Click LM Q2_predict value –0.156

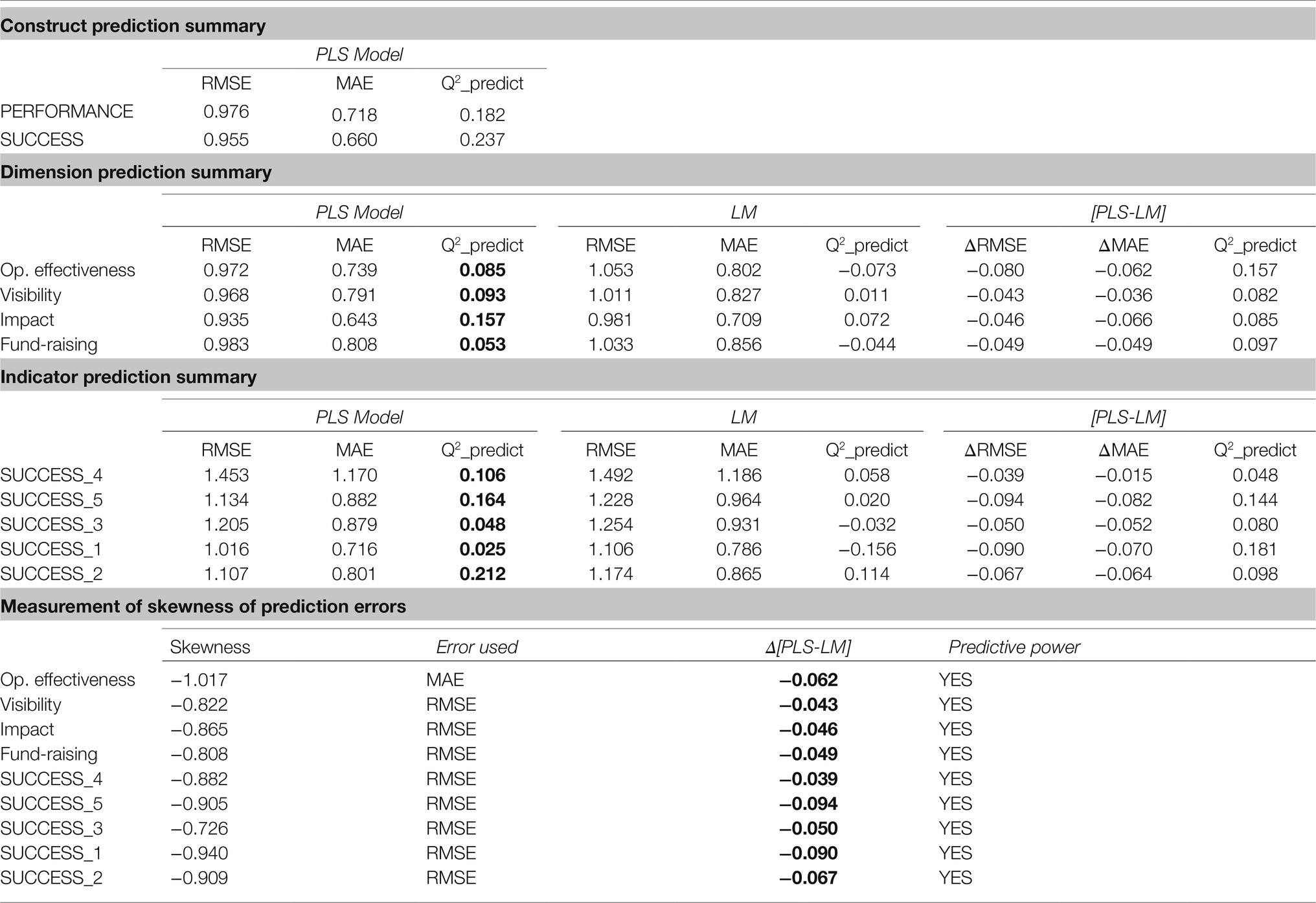pos(867,549)
